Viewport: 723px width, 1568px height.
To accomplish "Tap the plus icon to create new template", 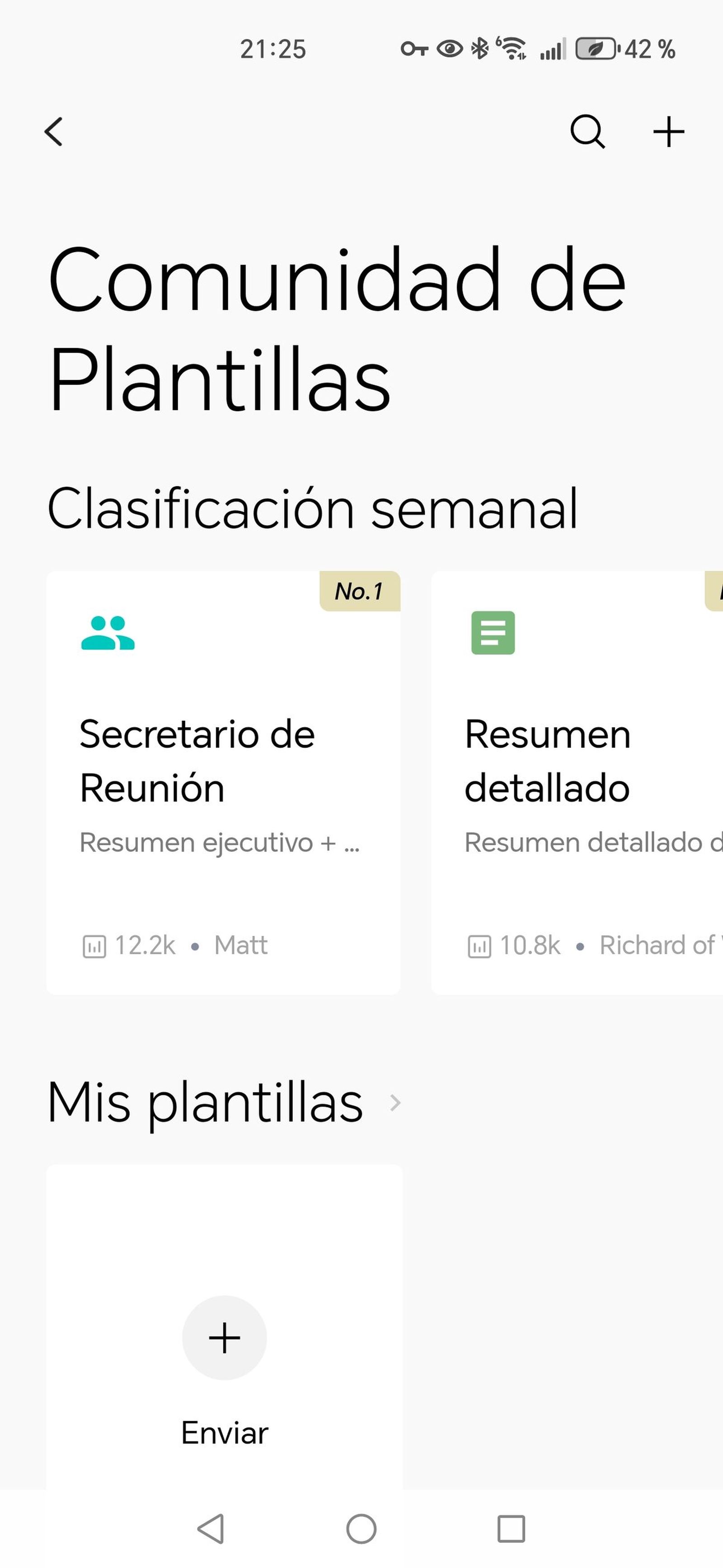I will (668, 131).
